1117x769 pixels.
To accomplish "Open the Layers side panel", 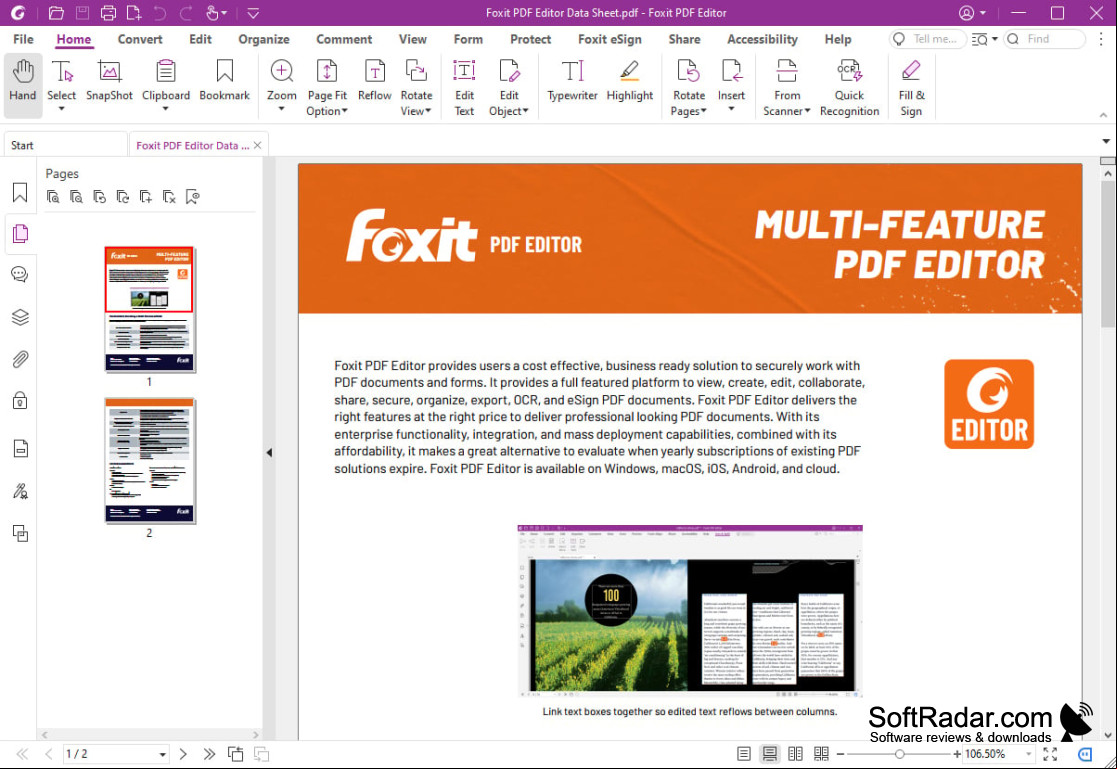I will (x=20, y=317).
